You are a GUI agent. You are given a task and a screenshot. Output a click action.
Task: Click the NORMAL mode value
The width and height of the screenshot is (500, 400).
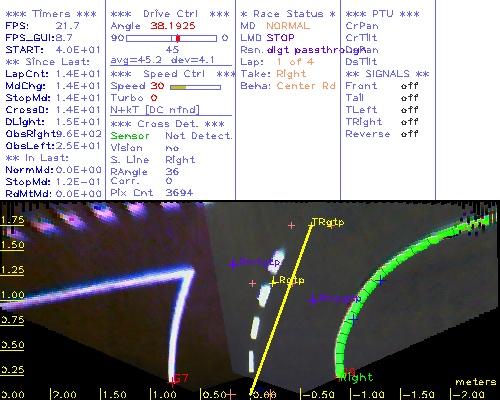(x=288, y=26)
